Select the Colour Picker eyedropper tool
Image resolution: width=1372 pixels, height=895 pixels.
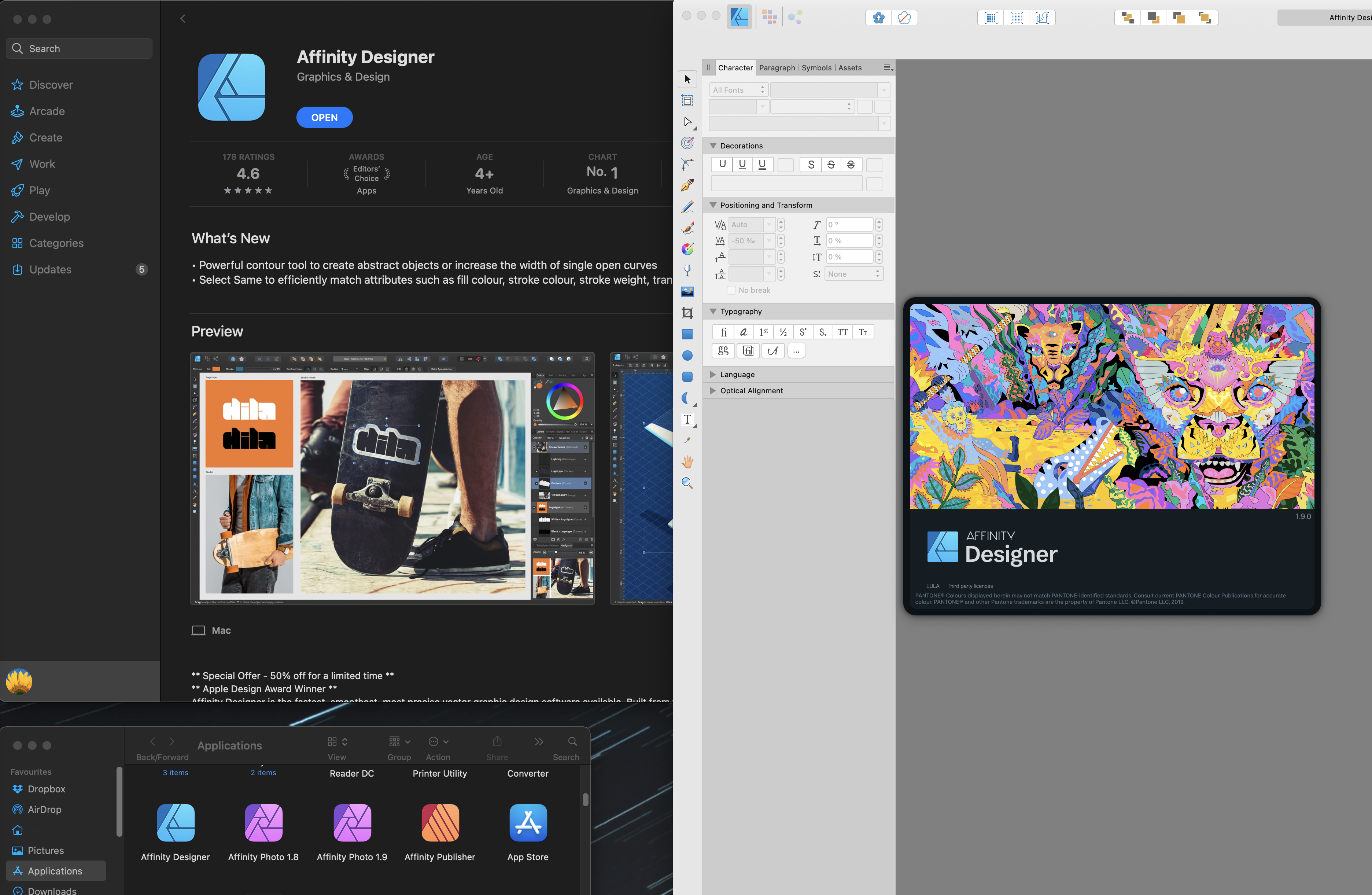tap(687, 441)
